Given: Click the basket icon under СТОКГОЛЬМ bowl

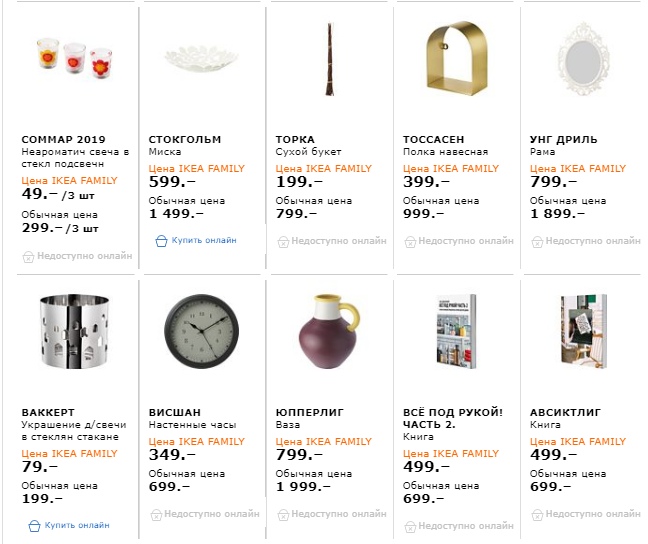Looking at the screenshot, I should pos(161,240).
